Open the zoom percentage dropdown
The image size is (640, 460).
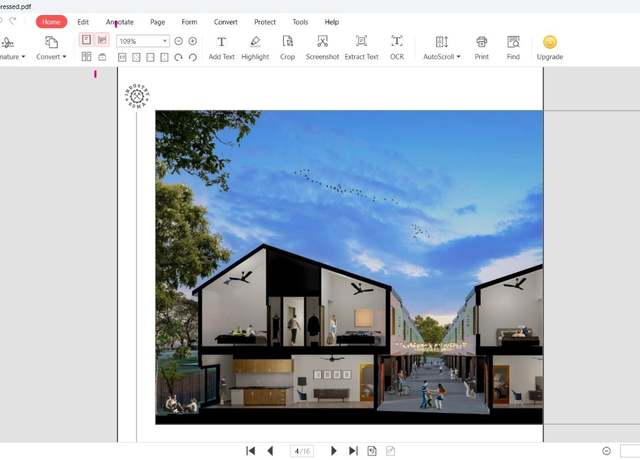(164, 41)
